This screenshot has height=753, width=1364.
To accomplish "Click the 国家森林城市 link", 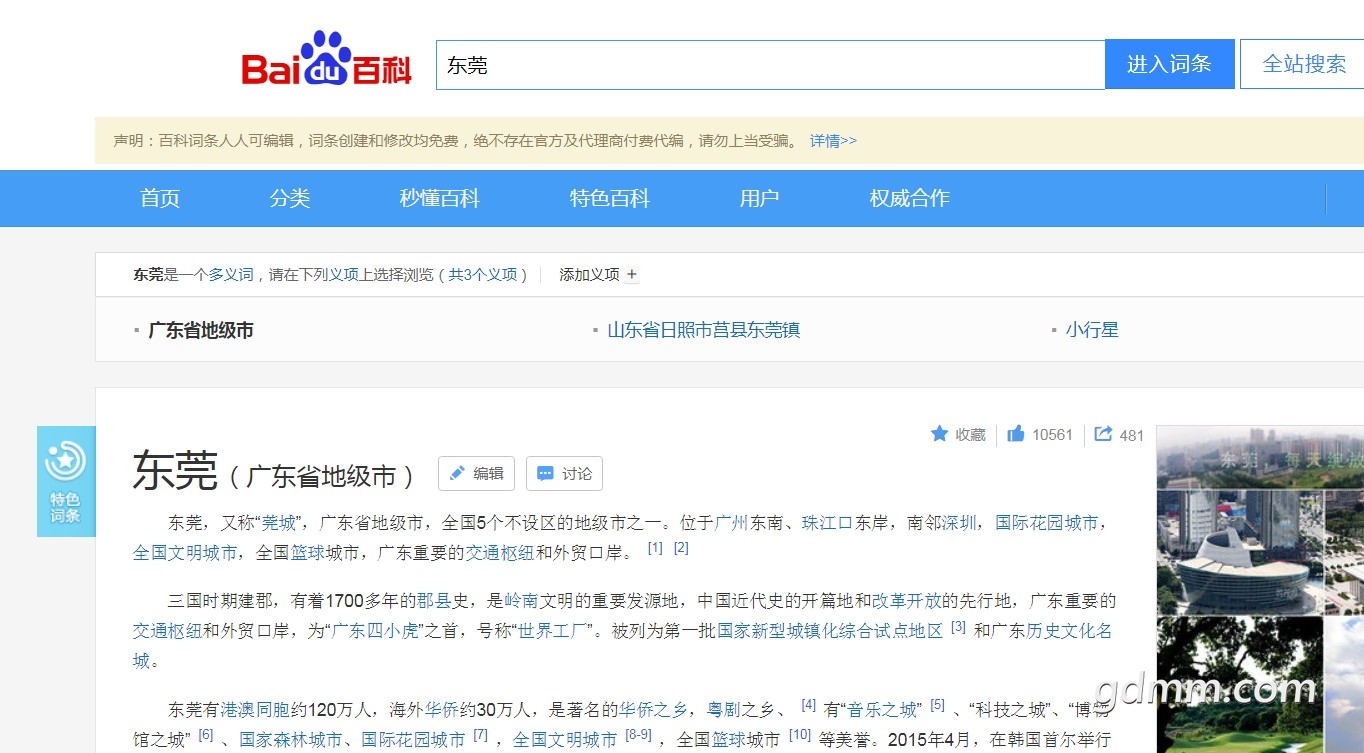I will (x=290, y=740).
